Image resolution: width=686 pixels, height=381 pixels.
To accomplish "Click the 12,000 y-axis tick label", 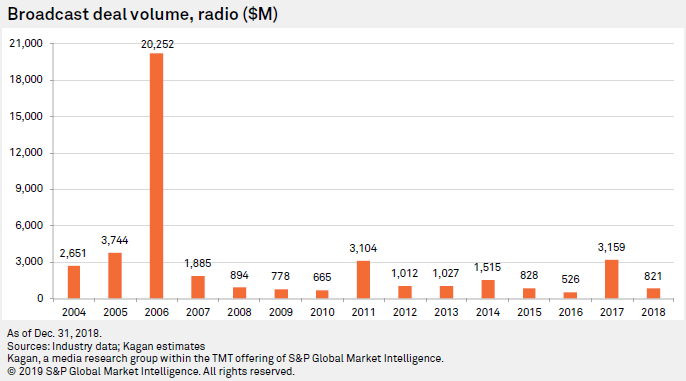I will [26, 153].
